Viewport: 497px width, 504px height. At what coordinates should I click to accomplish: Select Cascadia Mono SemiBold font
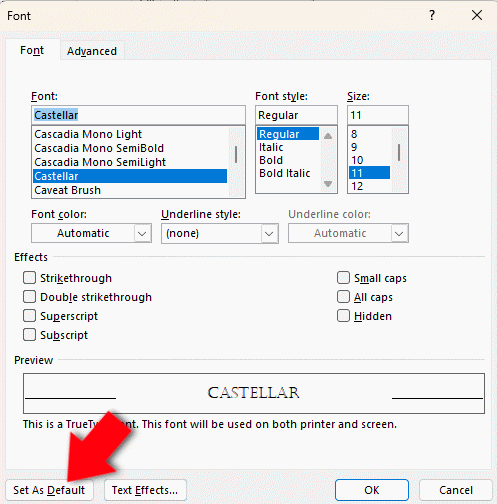(130, 148)
